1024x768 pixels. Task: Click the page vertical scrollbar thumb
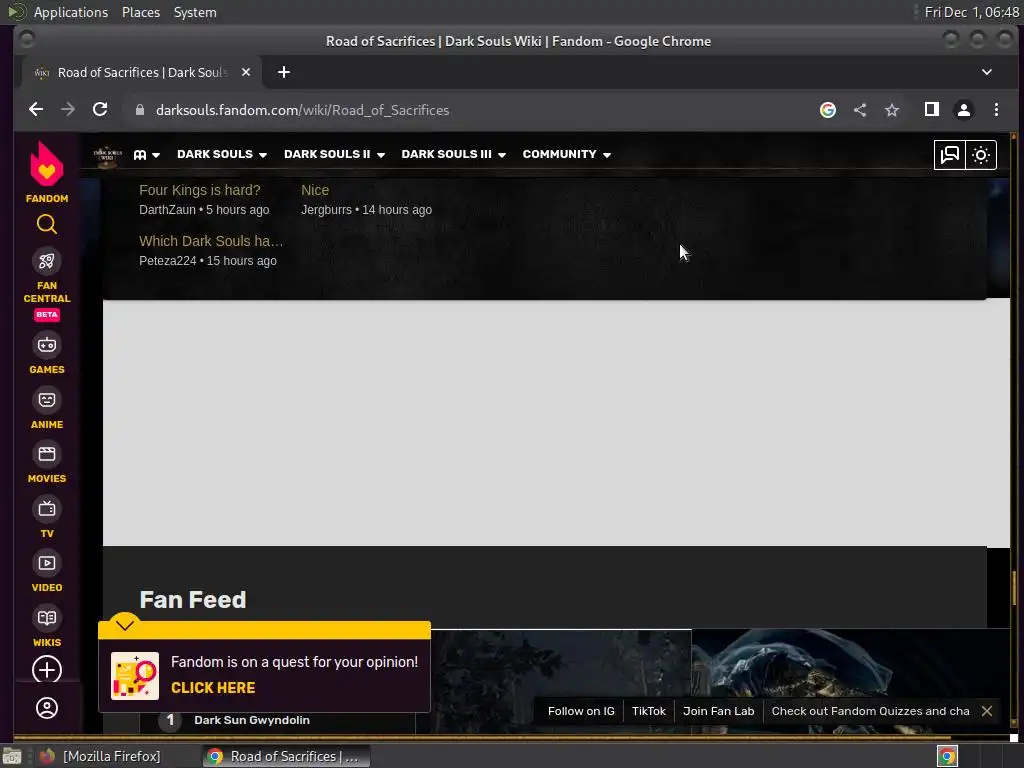(x=1014, y=588)
